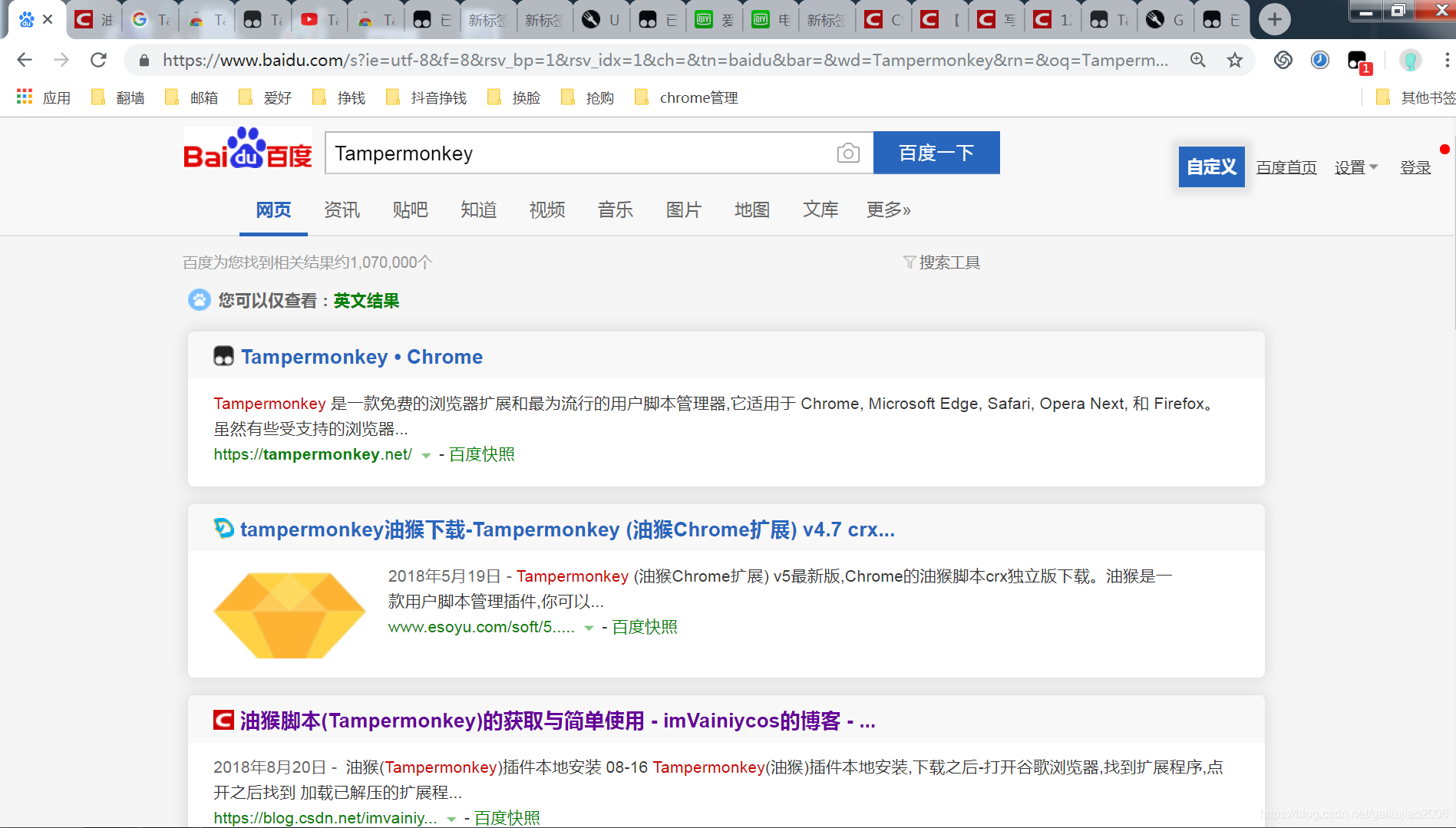
Task: Open the 应用 apps shortcut
Action: [44, 97]
